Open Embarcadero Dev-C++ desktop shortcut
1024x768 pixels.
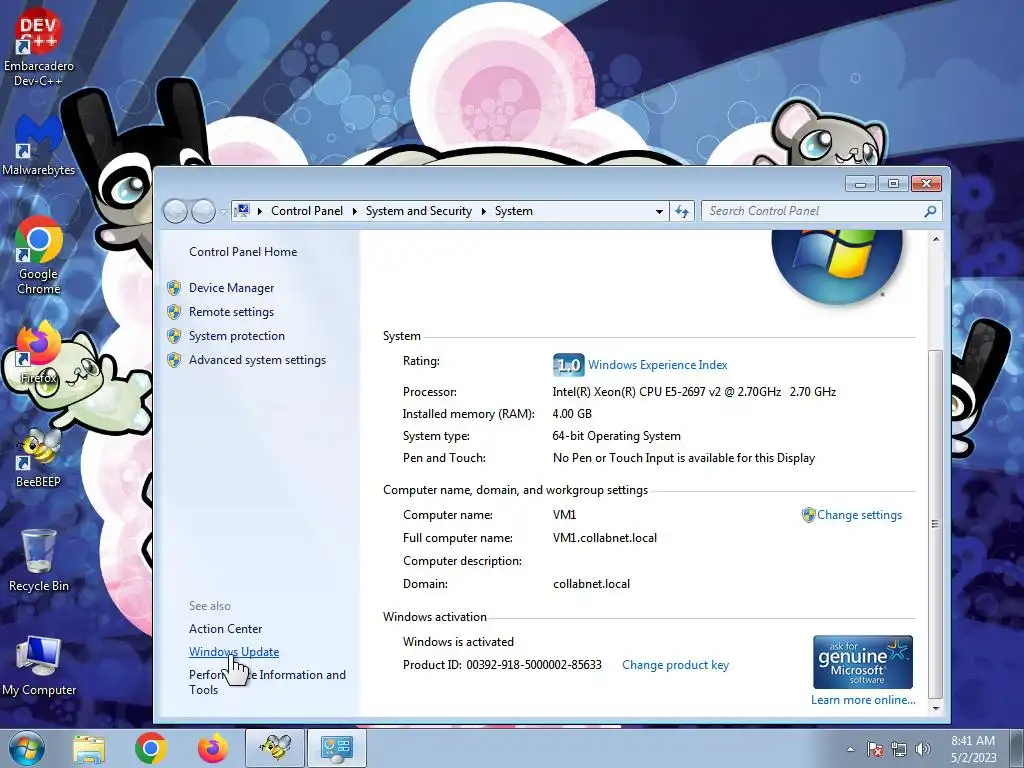(39, 47)
